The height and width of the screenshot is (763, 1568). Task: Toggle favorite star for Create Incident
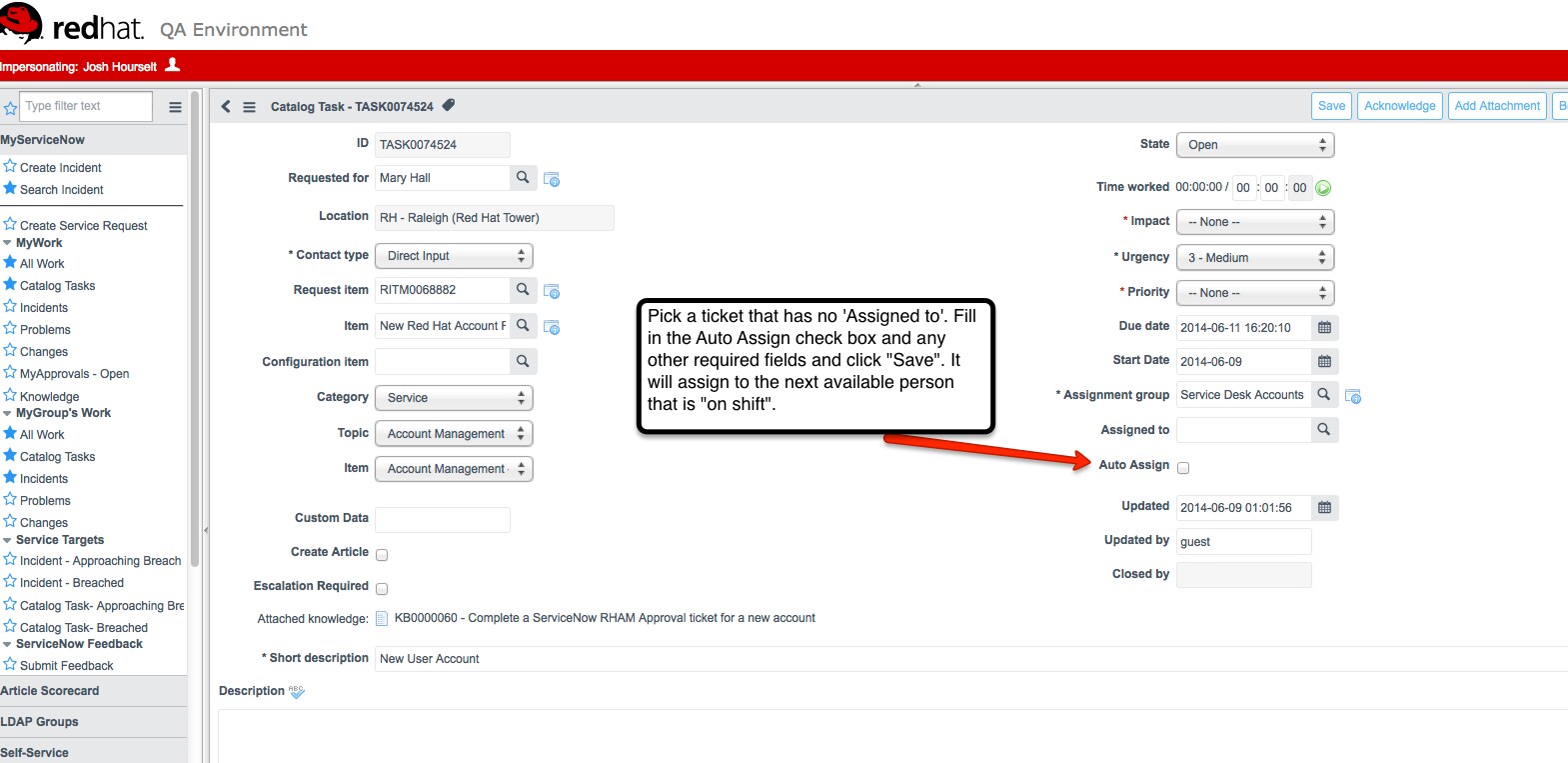click(10, 166)
